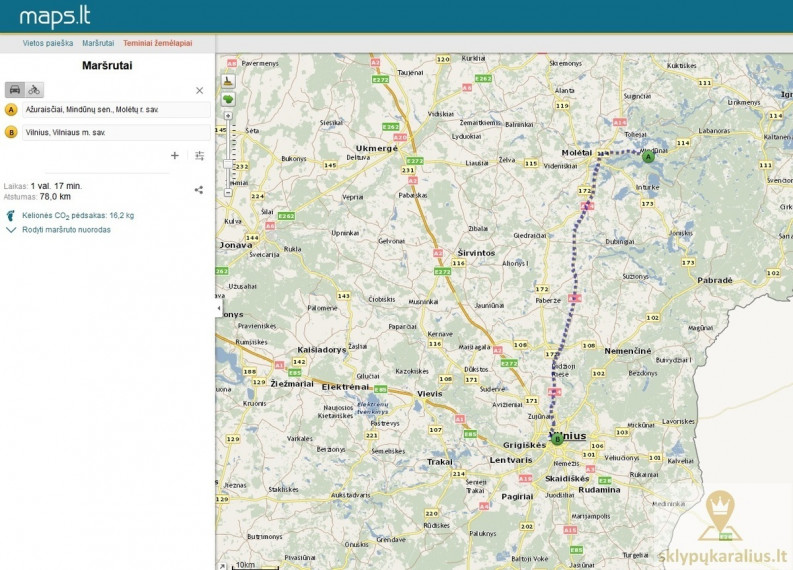Edit the start point Ažuraisčiai field
This screenshot has width=793, height=570.
tap(116, 109)
